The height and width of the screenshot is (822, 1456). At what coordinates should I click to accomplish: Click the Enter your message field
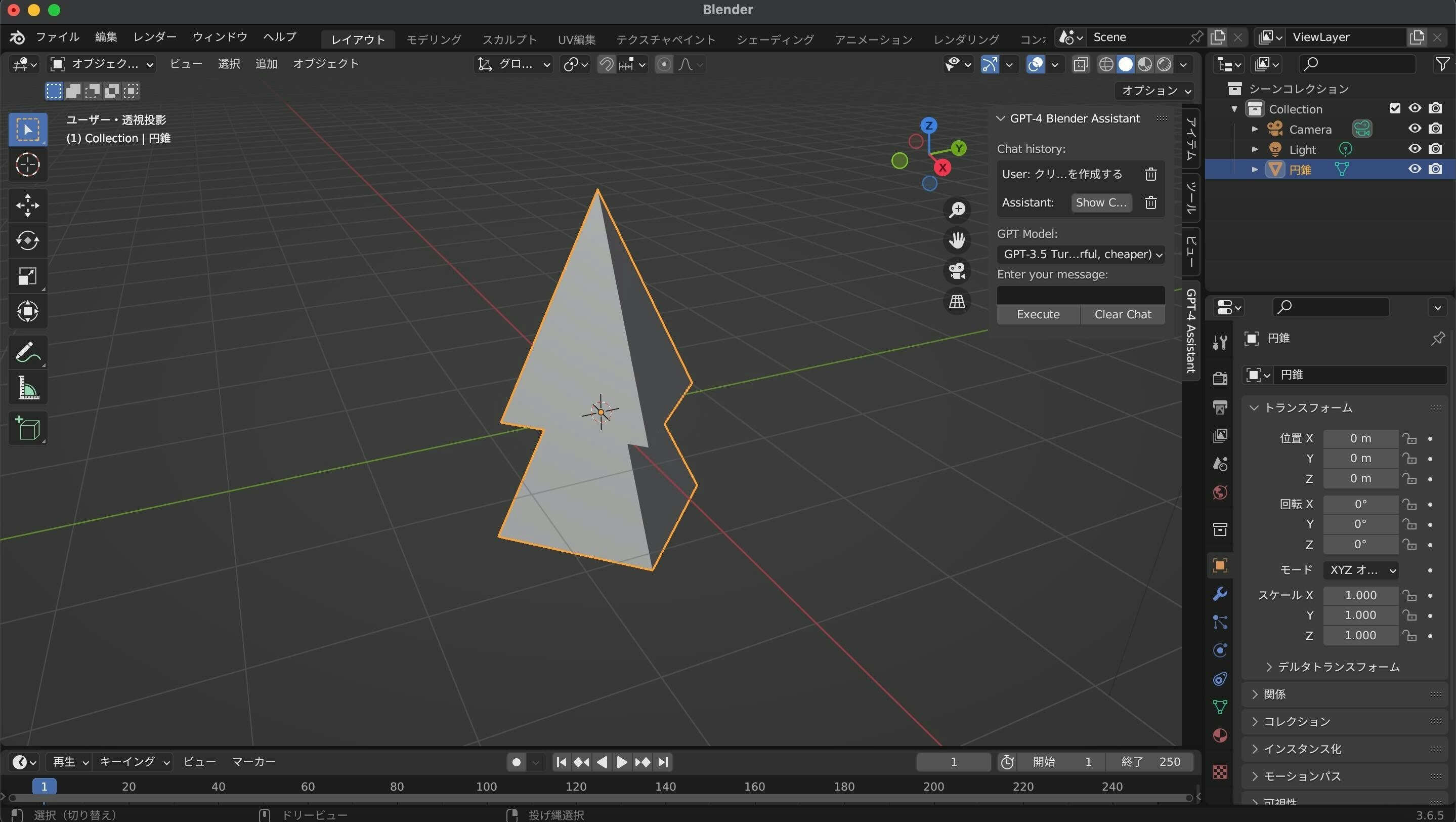(x=1080, y=295)
